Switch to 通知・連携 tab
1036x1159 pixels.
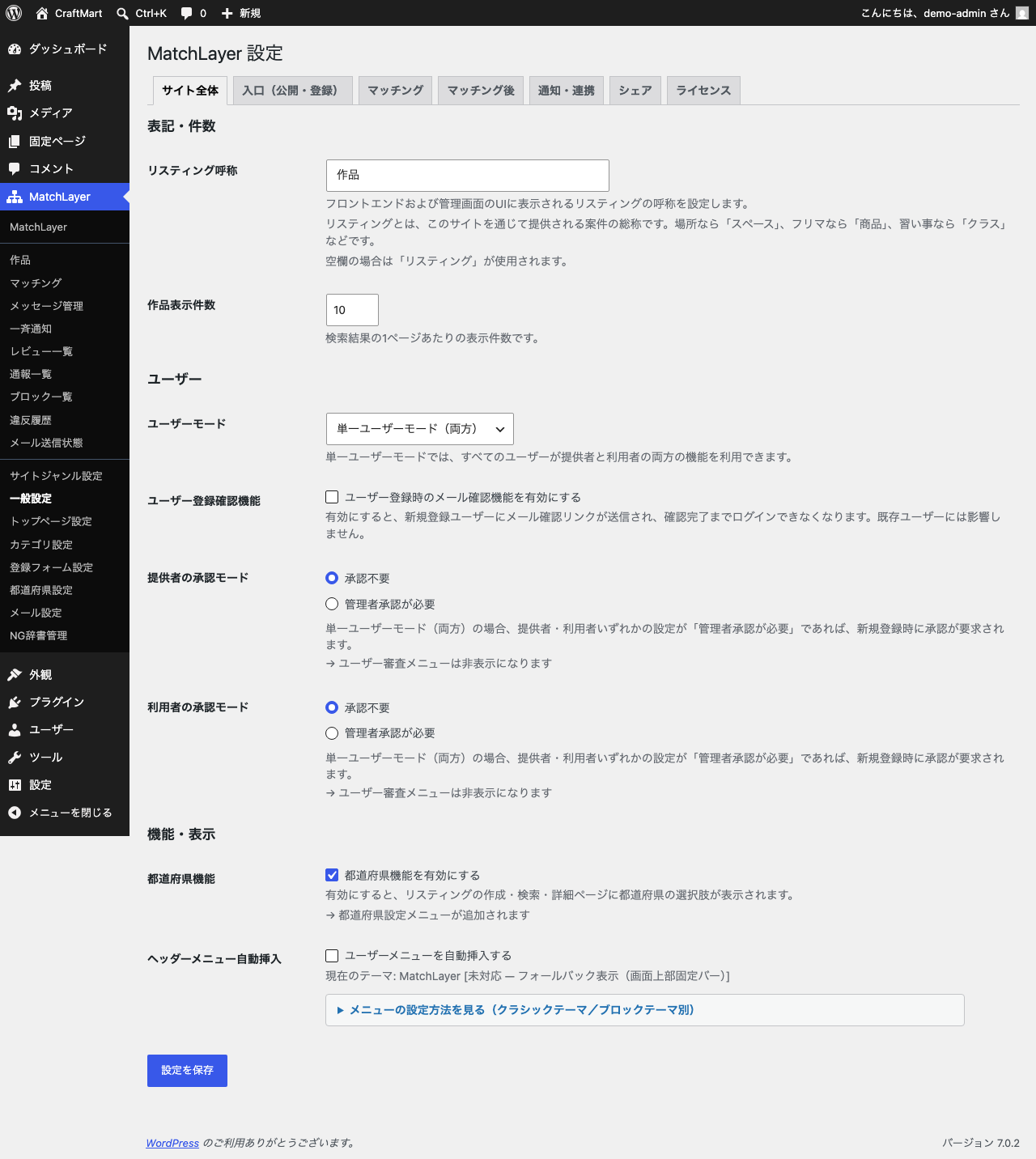pos(567,91)
